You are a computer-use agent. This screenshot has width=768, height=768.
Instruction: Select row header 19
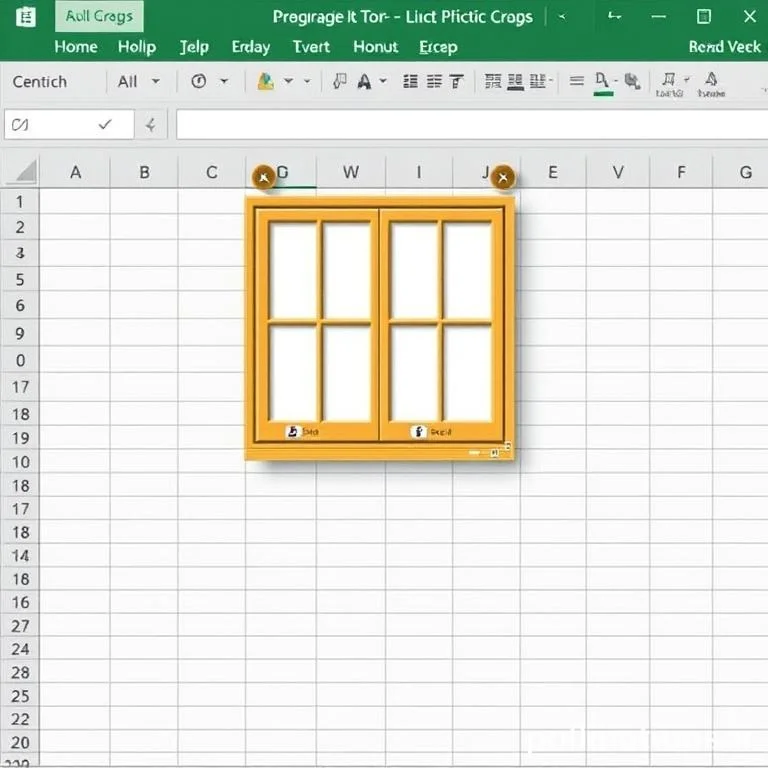20,438
